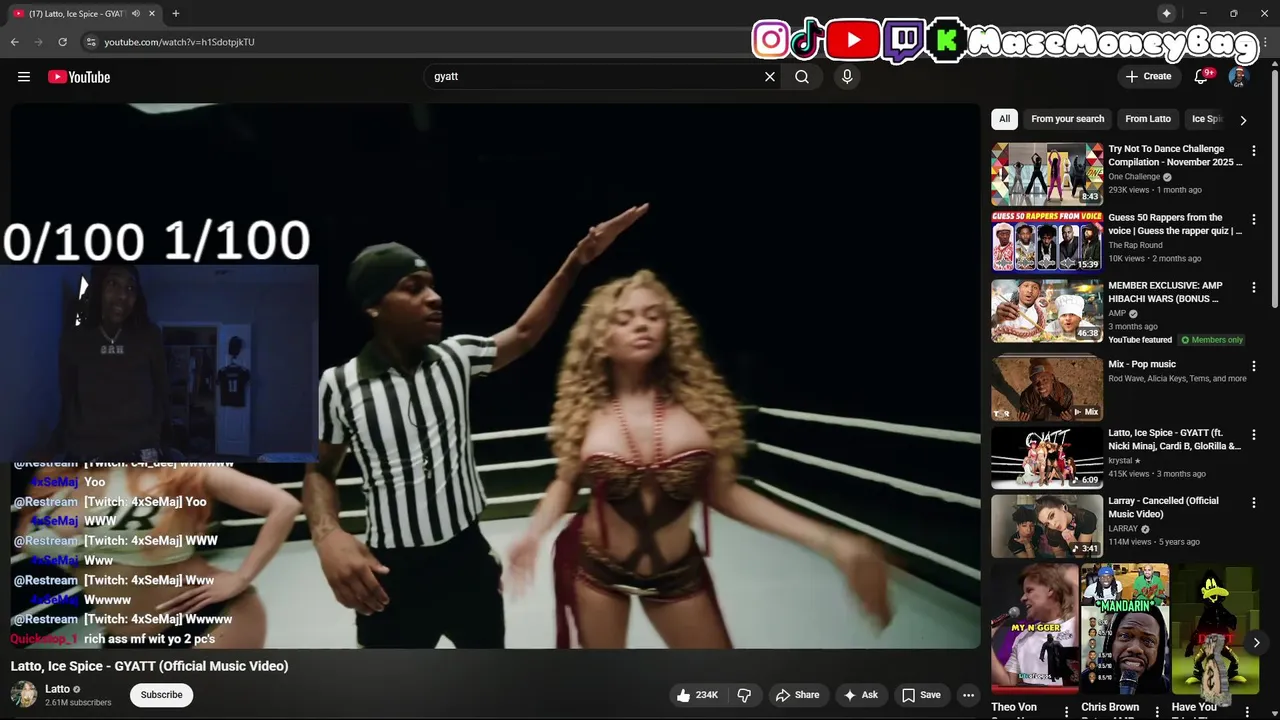The width and height of the screenshot is (1280, 720).
Task: Click the video title text
Action: (149, 666)
